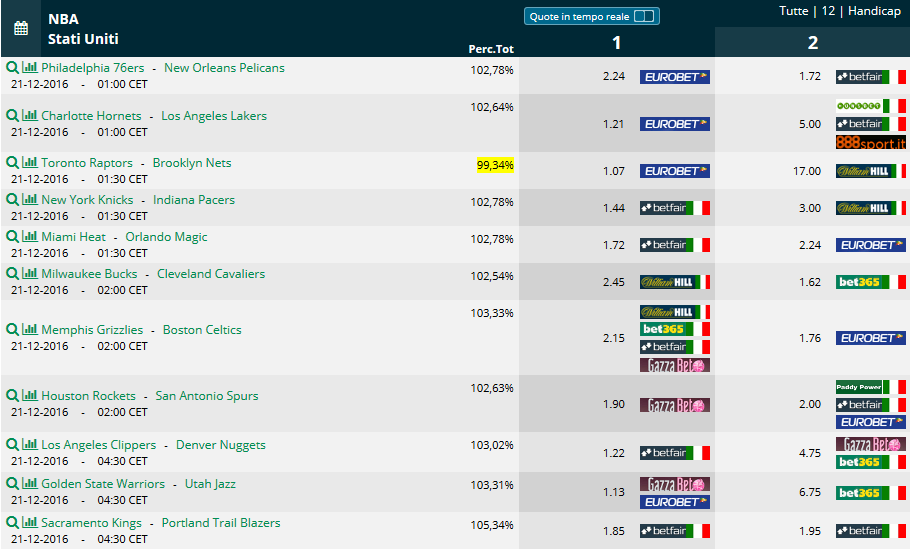The height and width of the screenshot is (549, 910).
Task: Open stats chart for Houston Rockets match
Action: pyautogui.click(x=30, y=396)
